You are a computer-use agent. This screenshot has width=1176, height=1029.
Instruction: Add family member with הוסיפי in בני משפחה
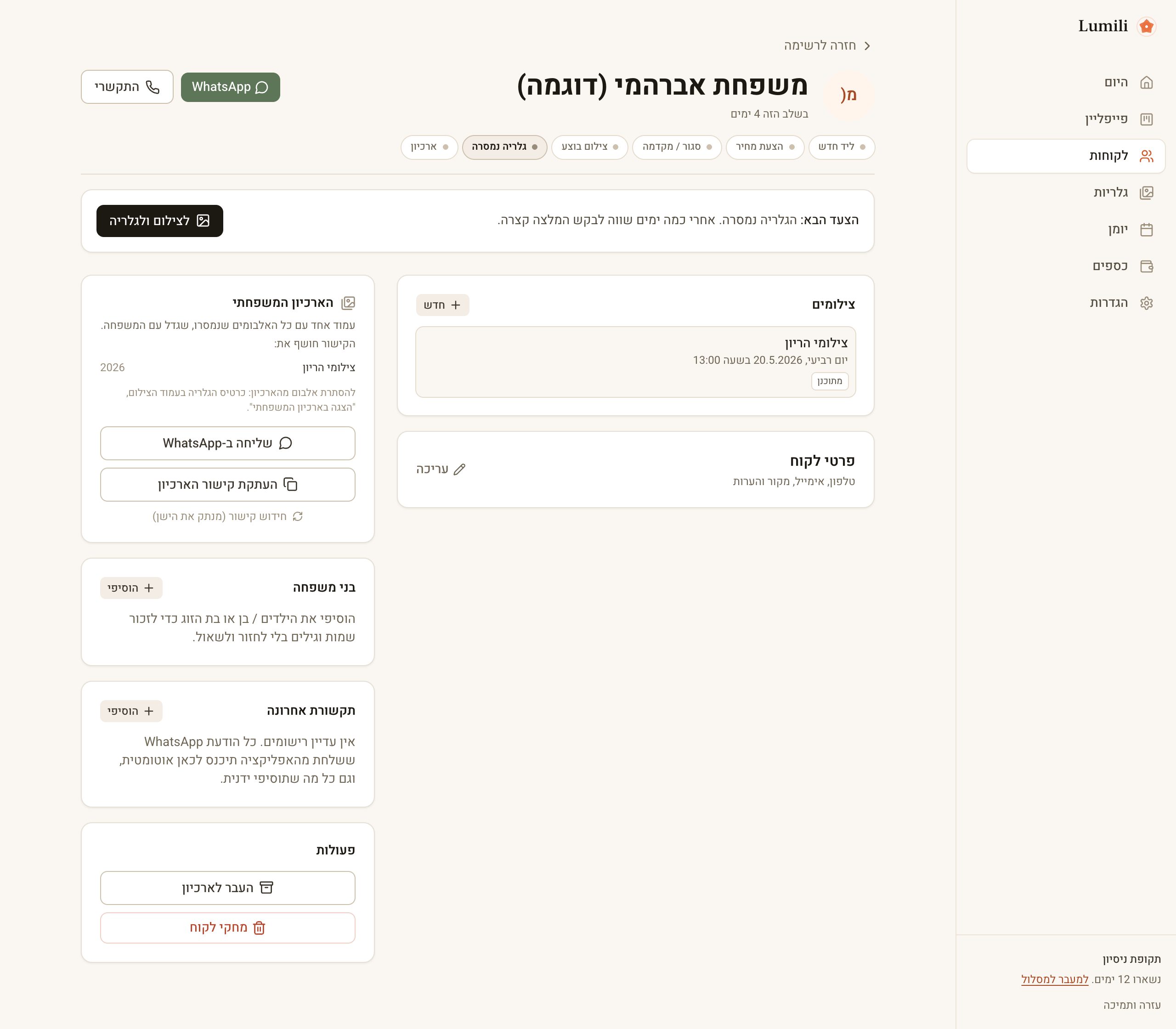[x=131, y=588]
